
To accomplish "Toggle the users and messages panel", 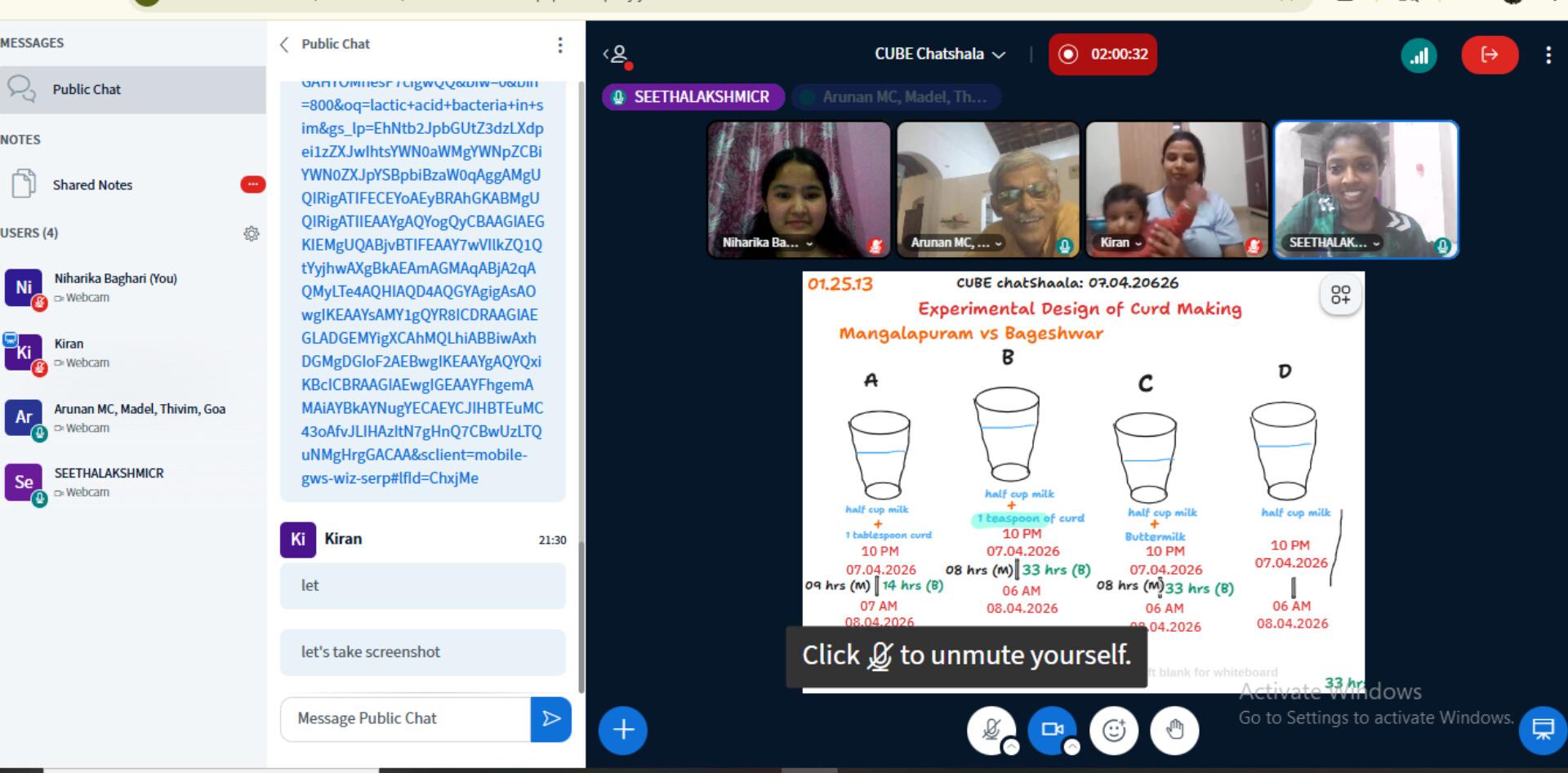I will point(618,55).
